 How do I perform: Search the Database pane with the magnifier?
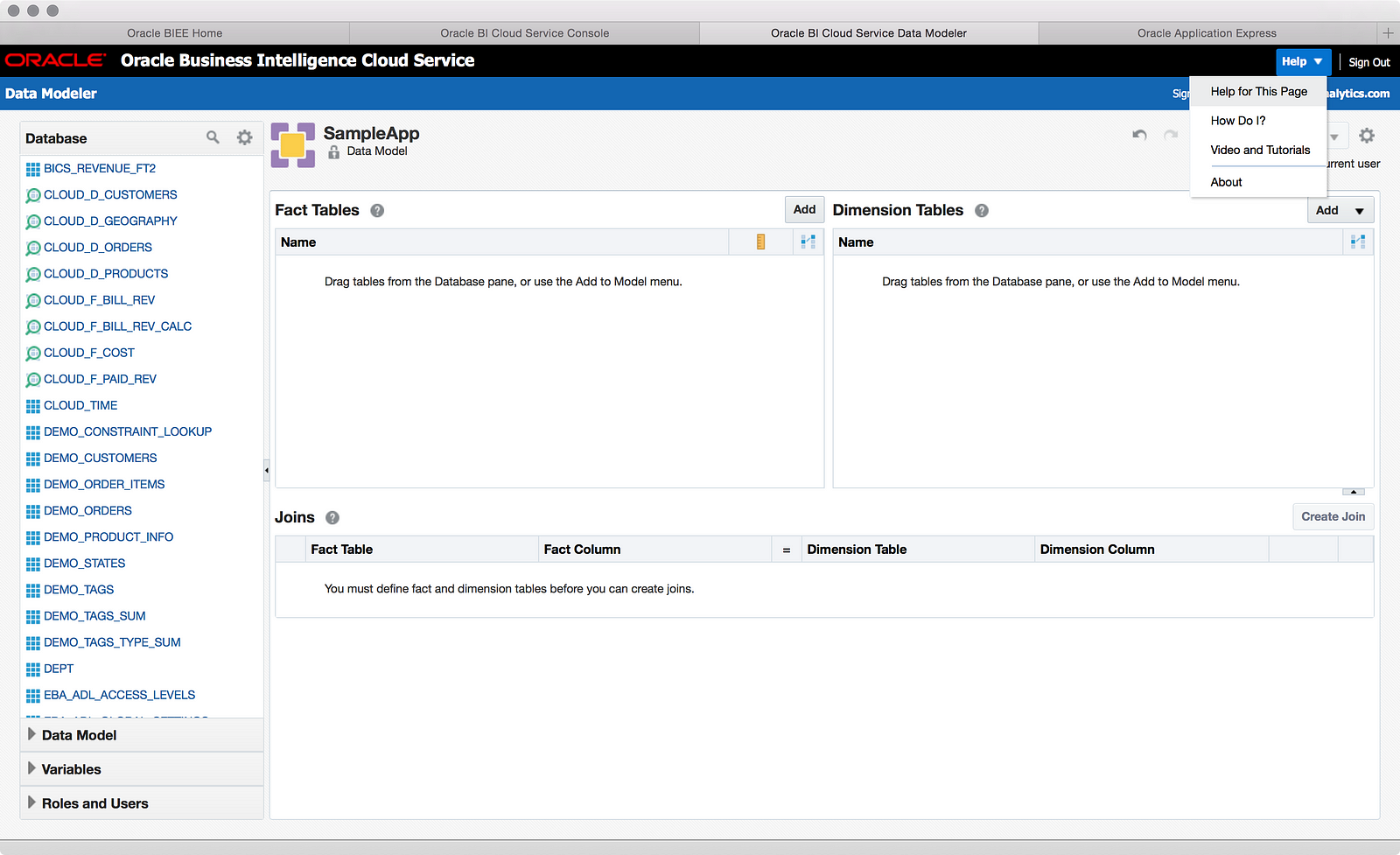click(x=213, y=137)
